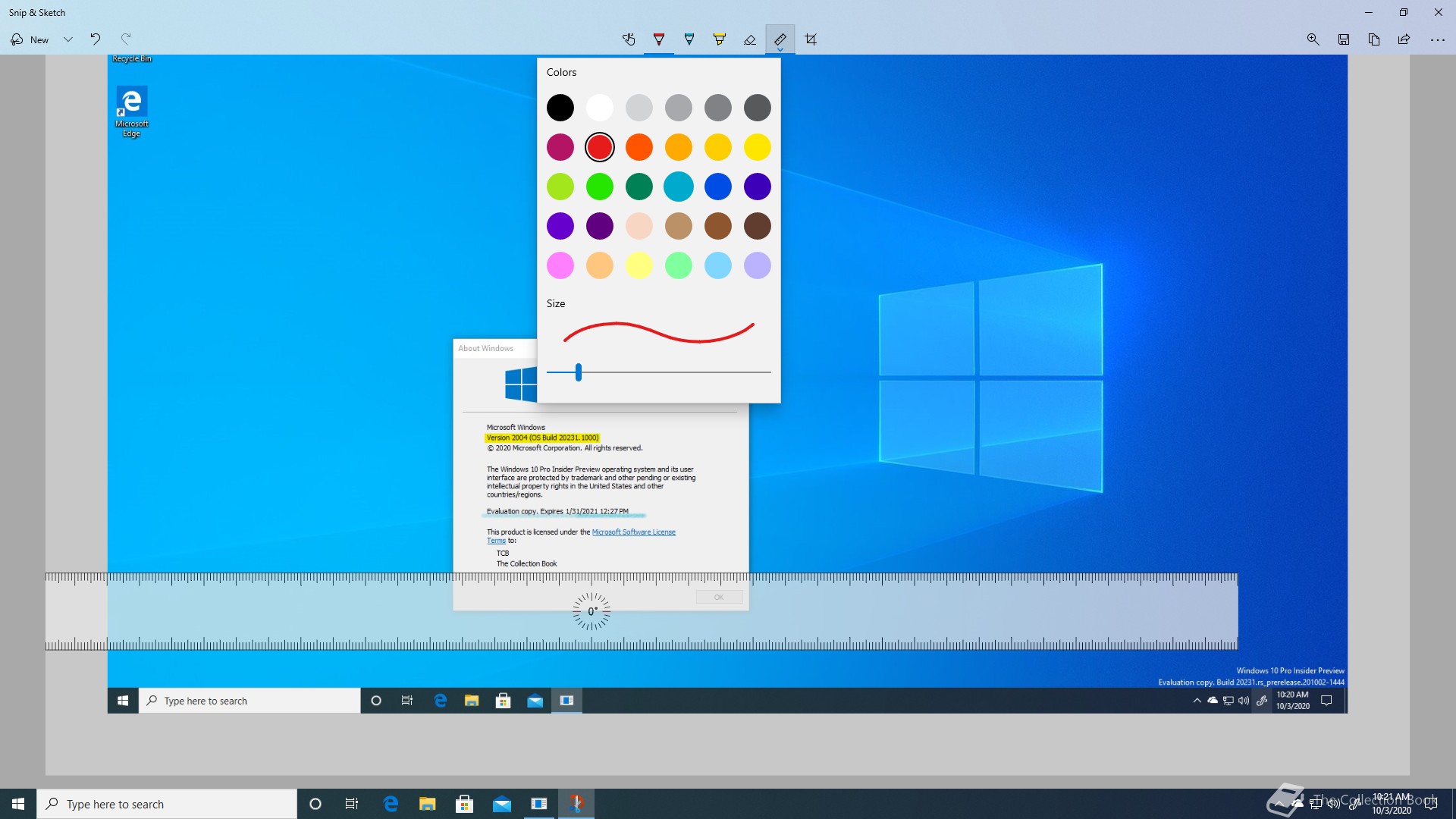Expand the New snip delay dropdown
Viewport: 1456px width, 819px height.
(x=68, y=39)
